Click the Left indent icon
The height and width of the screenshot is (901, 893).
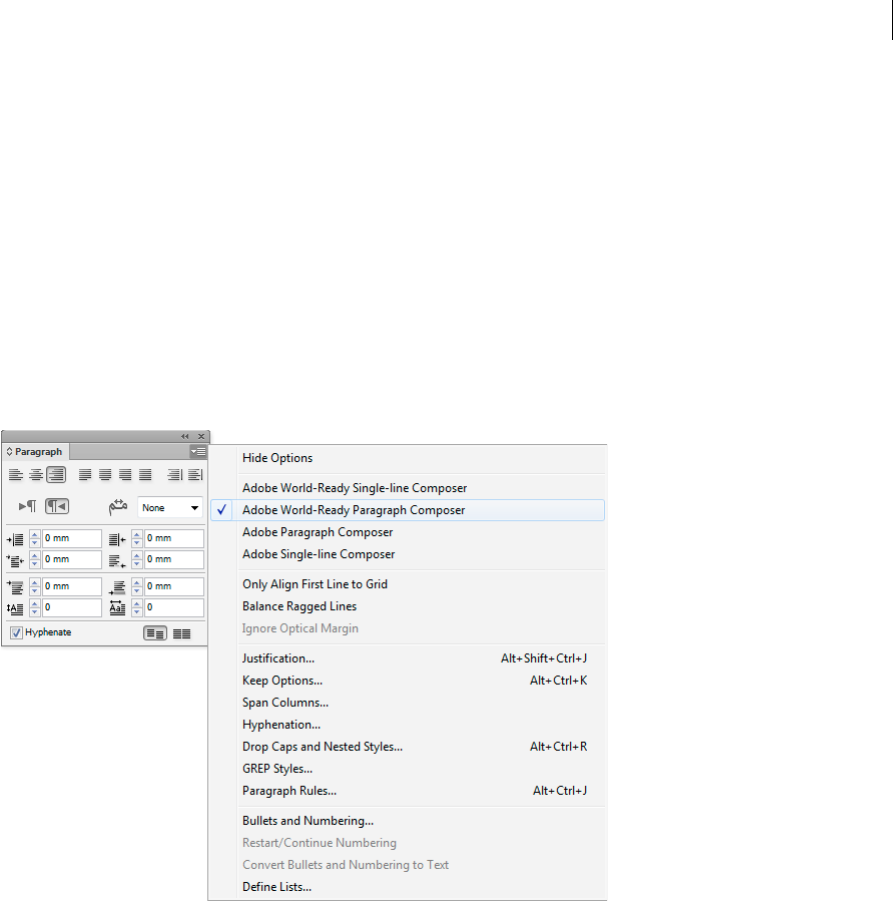tap(15, 540)
